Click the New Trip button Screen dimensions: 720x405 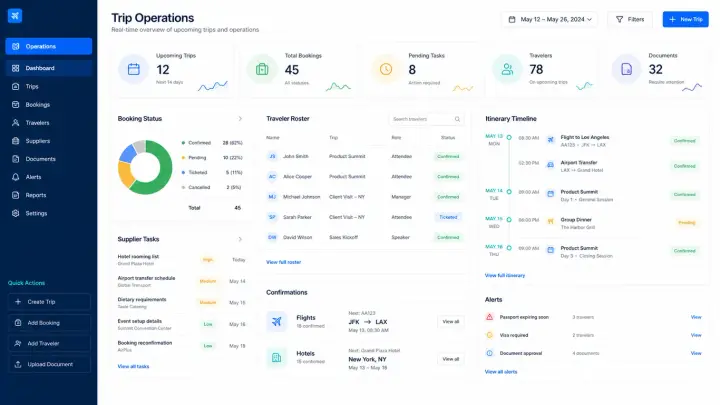[685, 19]
